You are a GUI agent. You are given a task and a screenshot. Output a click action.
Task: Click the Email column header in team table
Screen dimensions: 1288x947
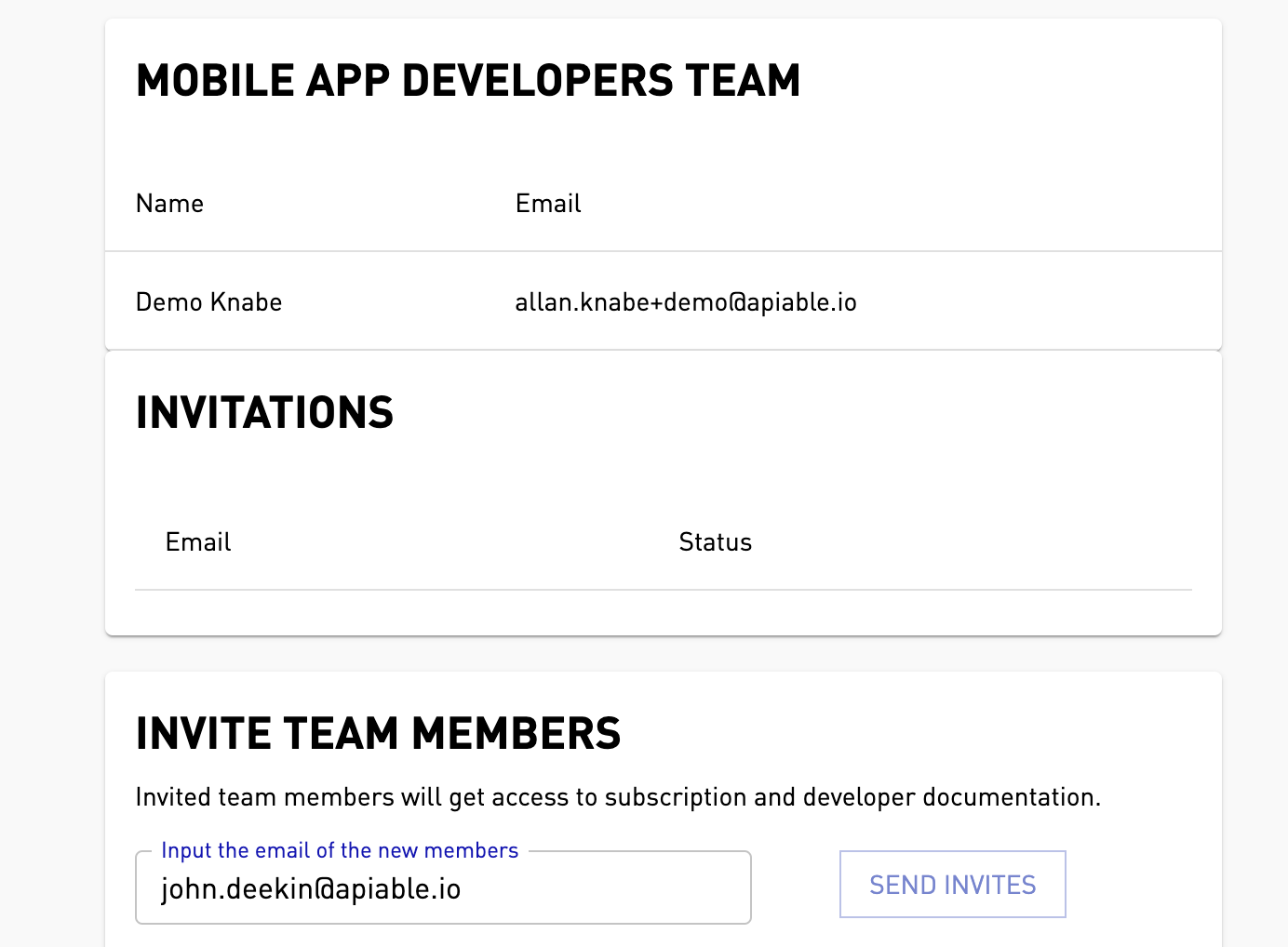pyautogui.click(x=547, y=203)
